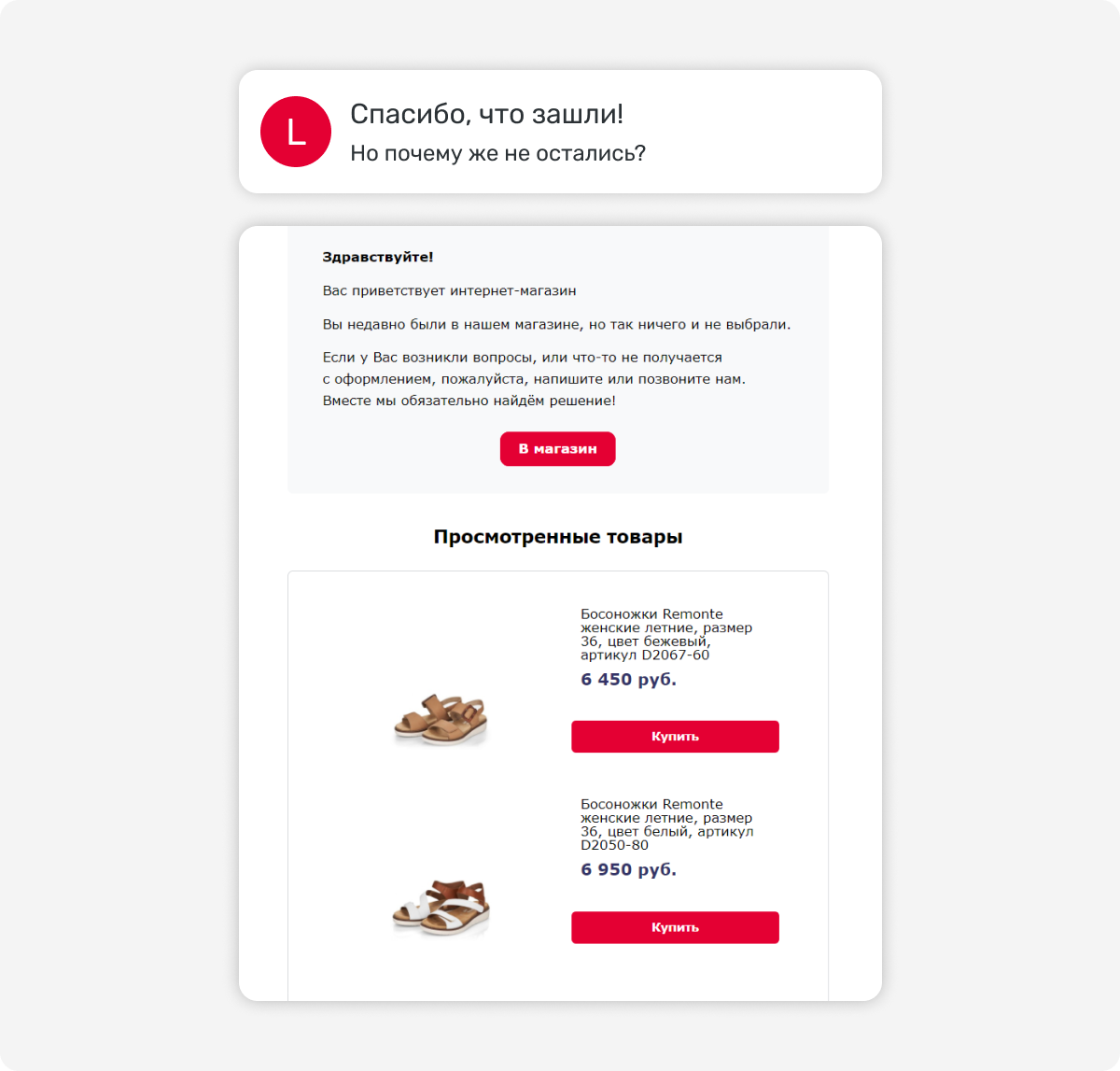Open the white Remonte sandals title
Viewport: 1120px width, 1071px height.
click(x=651, y=805)
